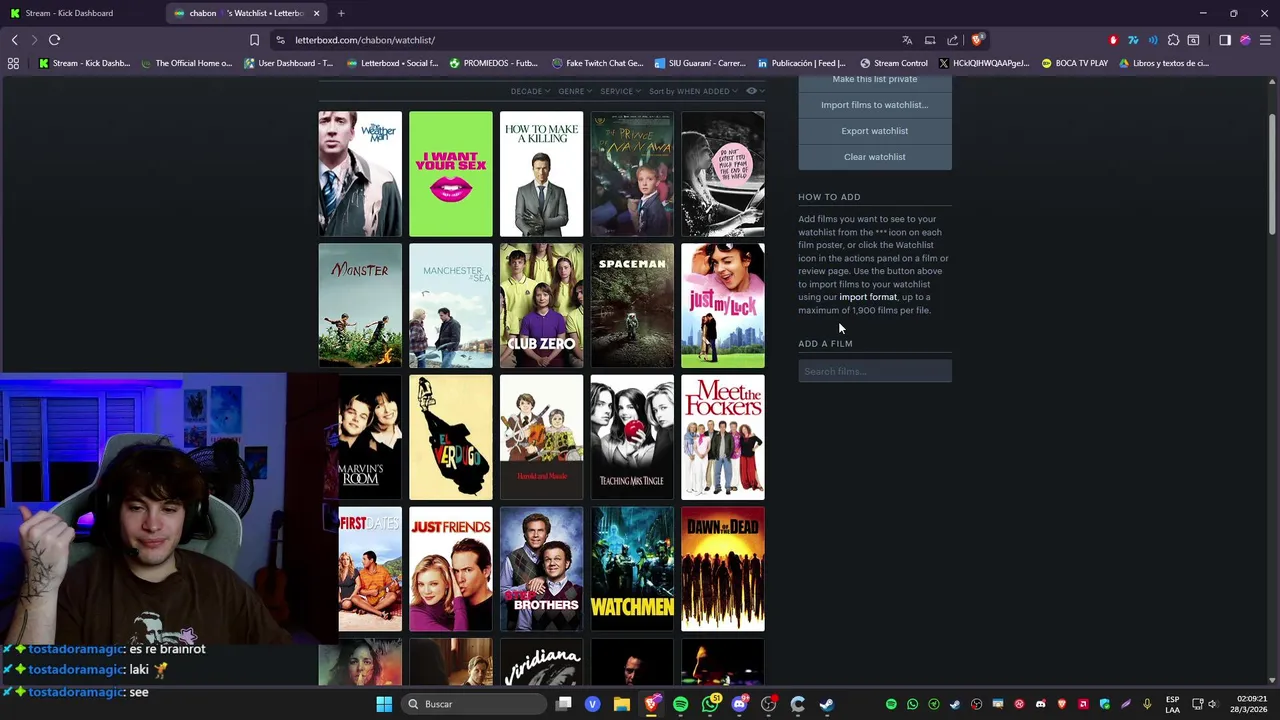Open the bookmarks apps grid icon
The height and width of the screenshot is (720, 1280).
coord(13,63)
